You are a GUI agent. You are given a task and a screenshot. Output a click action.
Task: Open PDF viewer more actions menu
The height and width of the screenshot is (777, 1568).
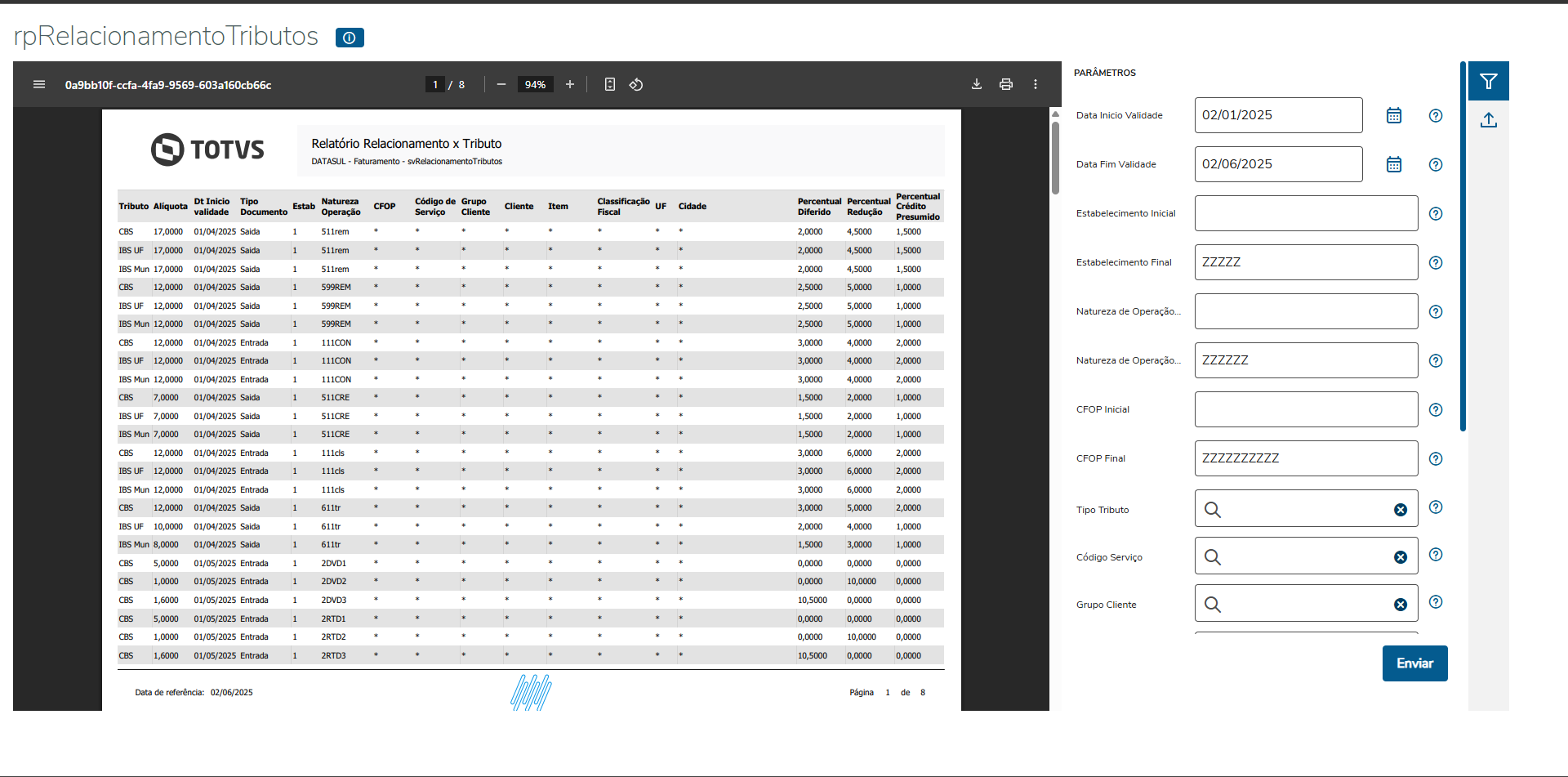[1036, 84]
